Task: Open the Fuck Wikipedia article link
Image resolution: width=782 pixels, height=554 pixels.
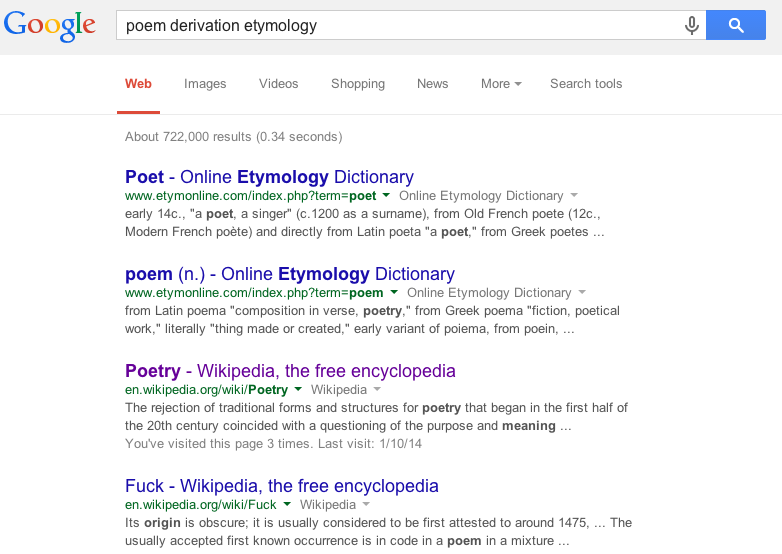Action: click(282, 486)
